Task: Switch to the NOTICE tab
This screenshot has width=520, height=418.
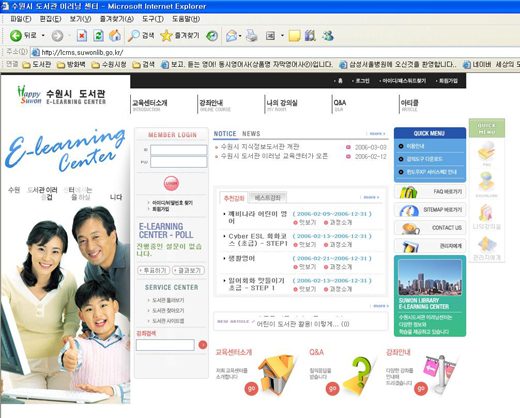Action: click(x=225, y=134)
